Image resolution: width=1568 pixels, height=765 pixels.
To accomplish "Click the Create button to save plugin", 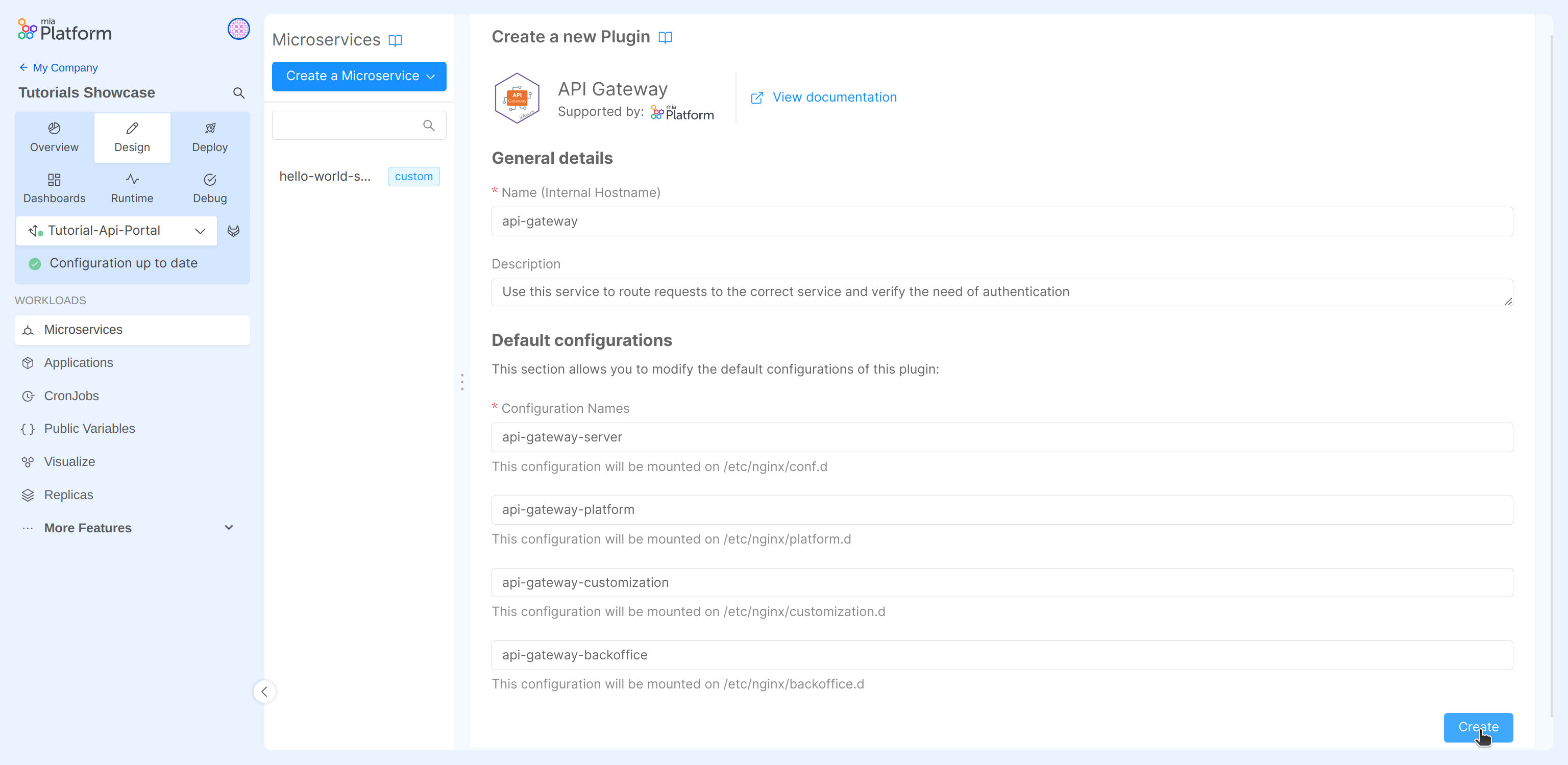I will click(x=1479, y=727).
